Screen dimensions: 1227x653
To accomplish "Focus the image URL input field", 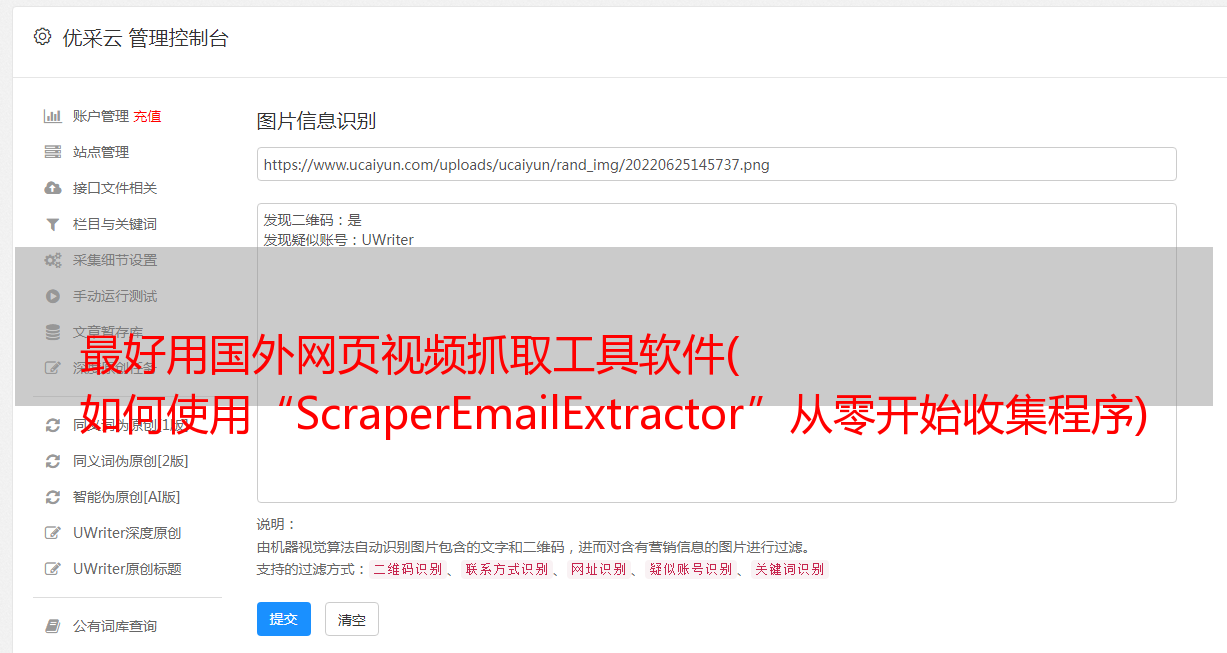I will (716, 164).
